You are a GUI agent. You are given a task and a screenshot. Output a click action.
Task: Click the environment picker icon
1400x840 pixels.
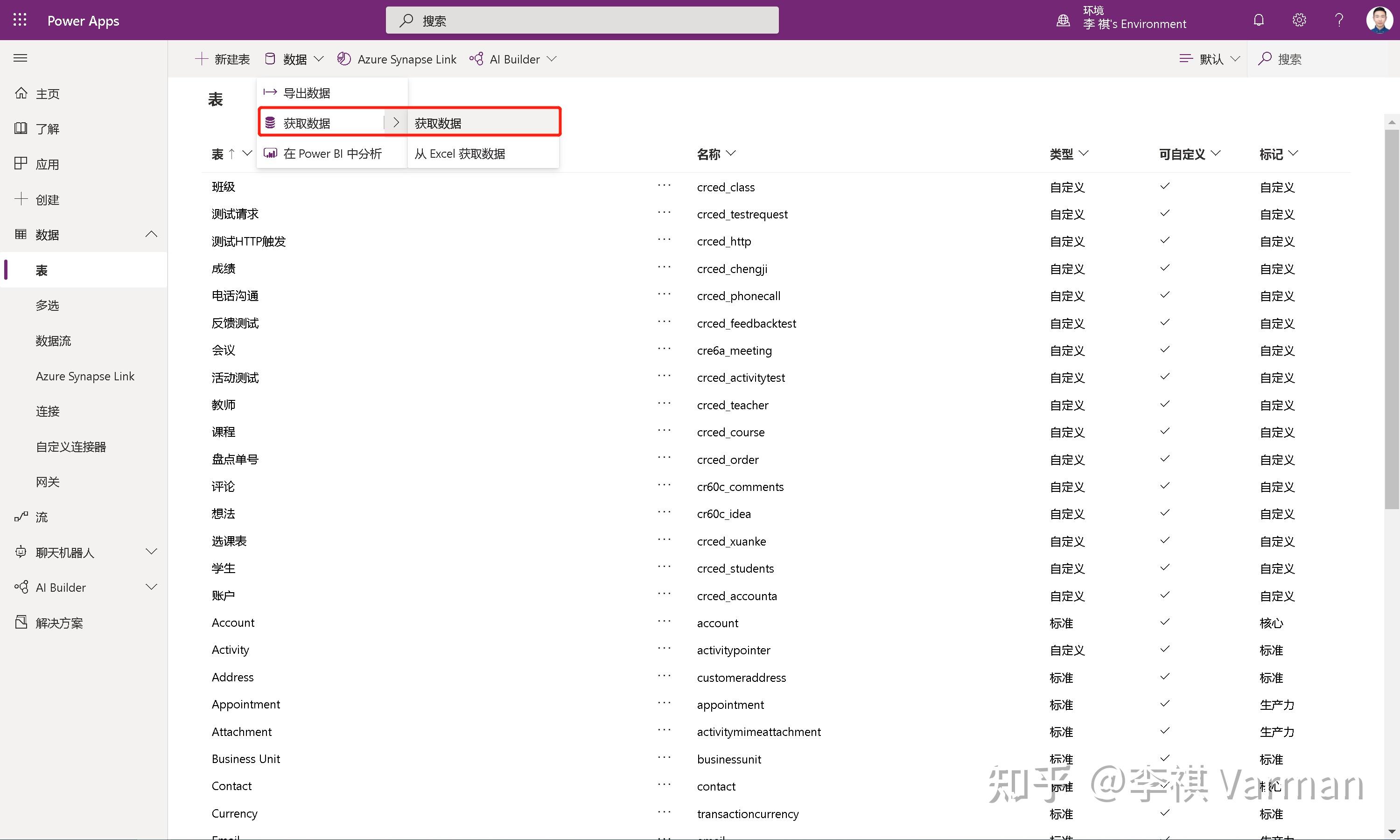pos(1063,21)
